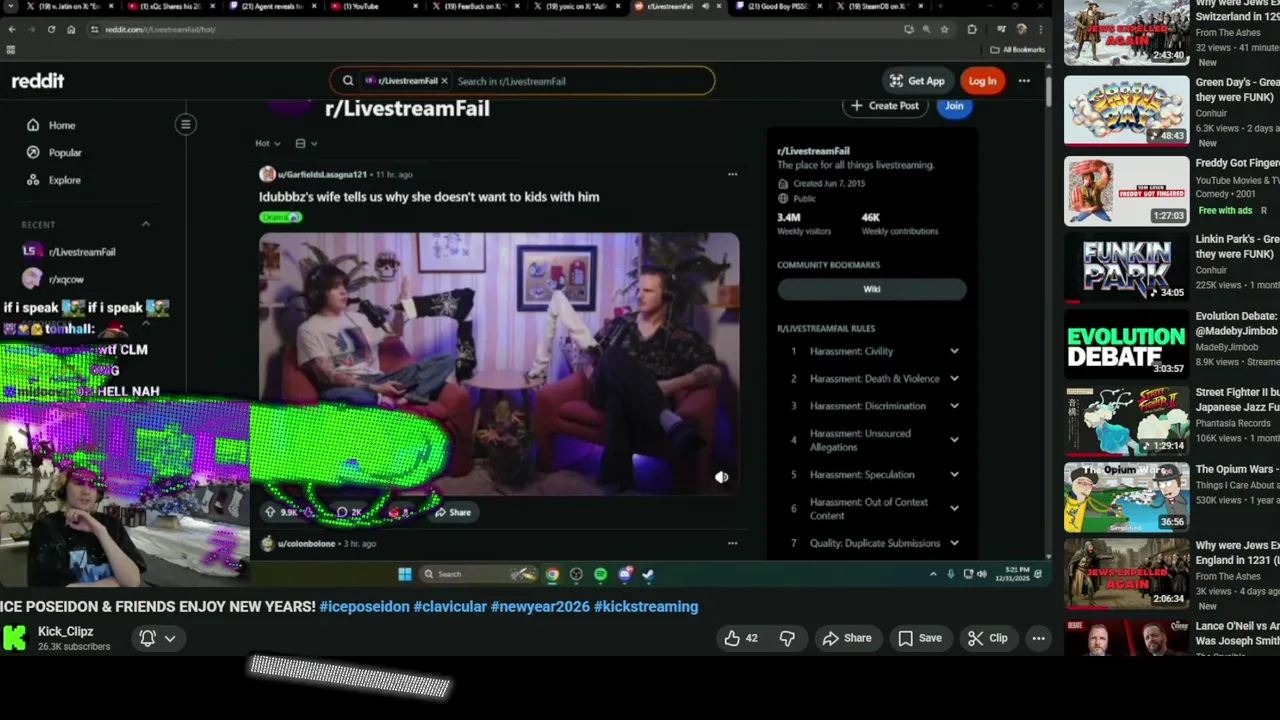Open the #clavicular hashtag link

450,606
